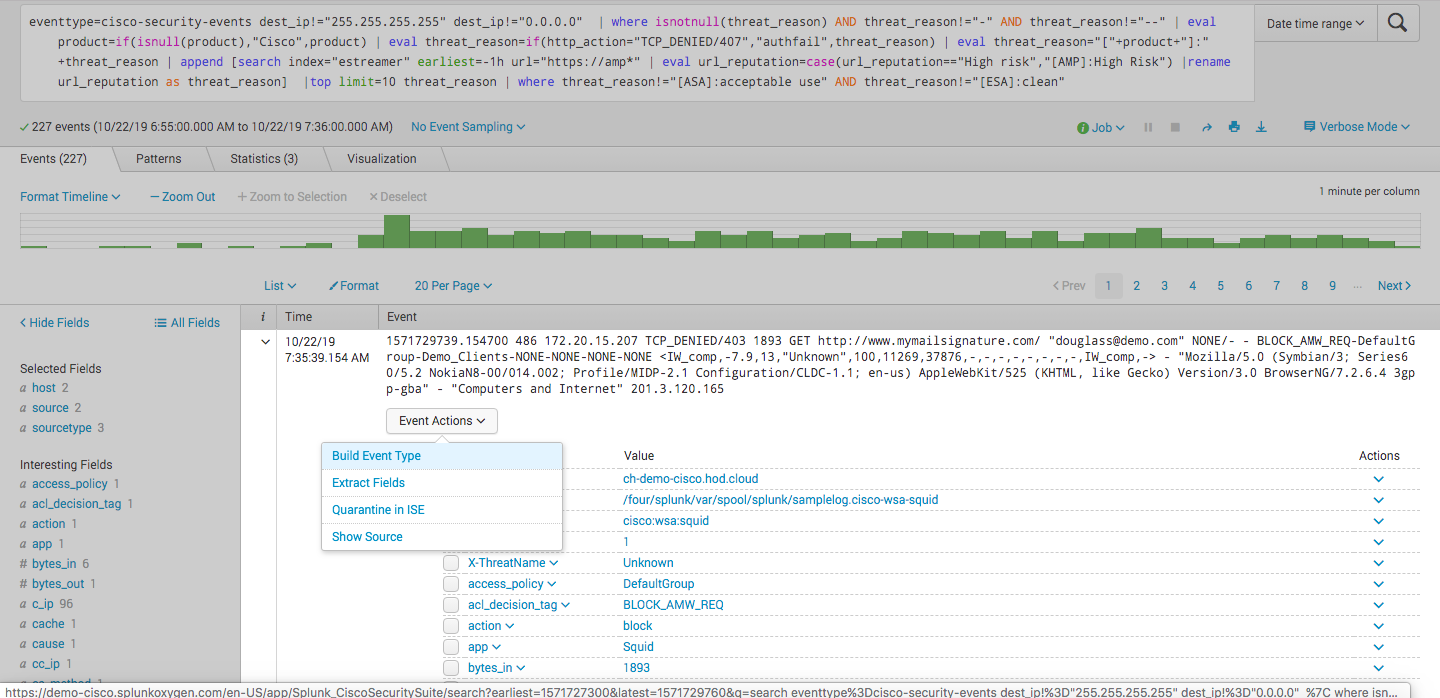1440x698 pixels.
Task: Open the Job menu
Action: (x=1101, y=128)
